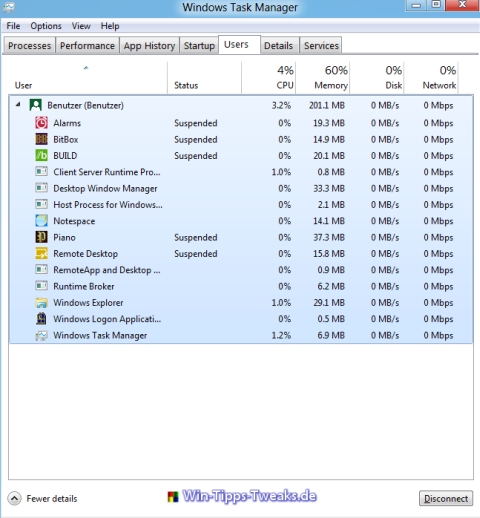Sort by the CPU column header
480x518 pixels.
[x=269, y=78]
